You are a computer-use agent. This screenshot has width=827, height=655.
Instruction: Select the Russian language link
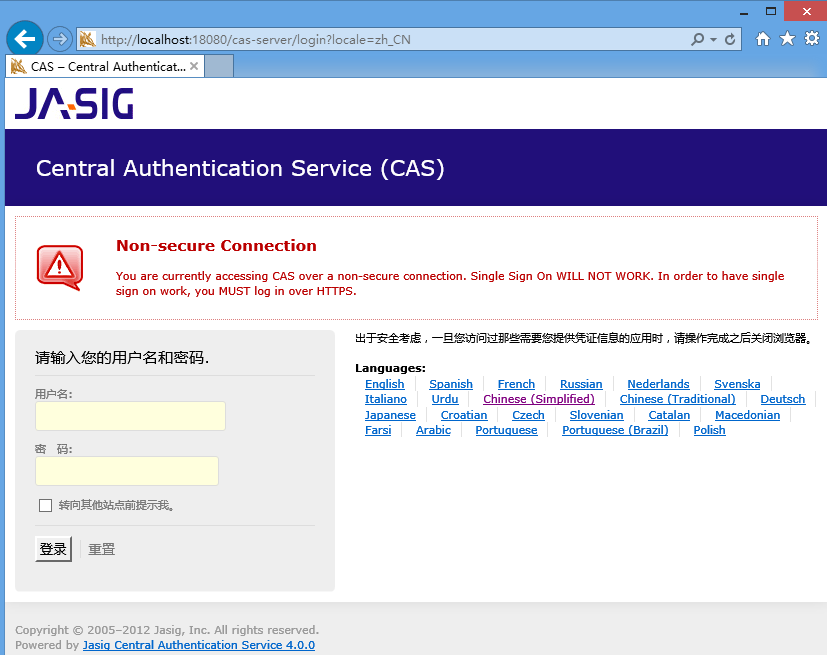581,384
